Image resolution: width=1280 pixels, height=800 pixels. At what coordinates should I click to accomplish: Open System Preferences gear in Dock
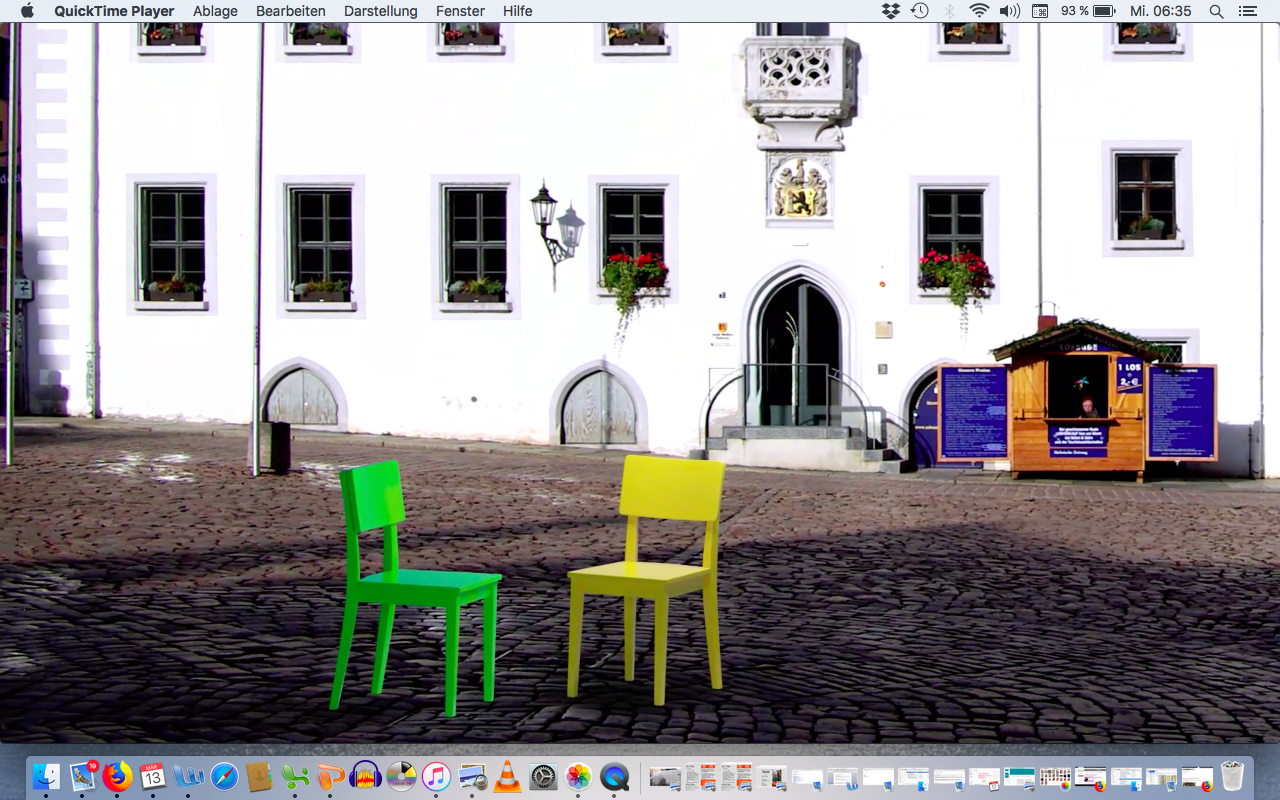[543, 776]
